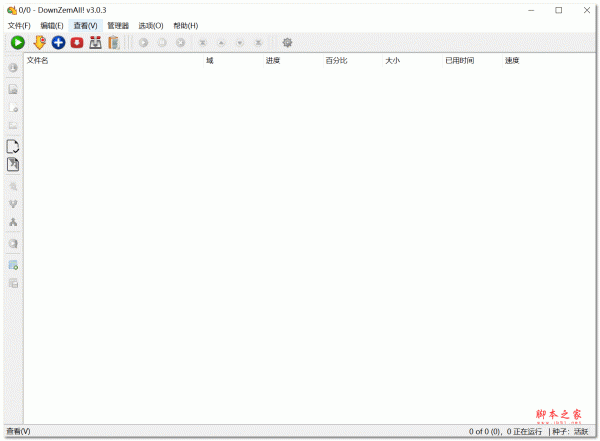Click the greyed circular disc sidebar icon
This screenshot has width=600, height=441.
tap(13, 243)
